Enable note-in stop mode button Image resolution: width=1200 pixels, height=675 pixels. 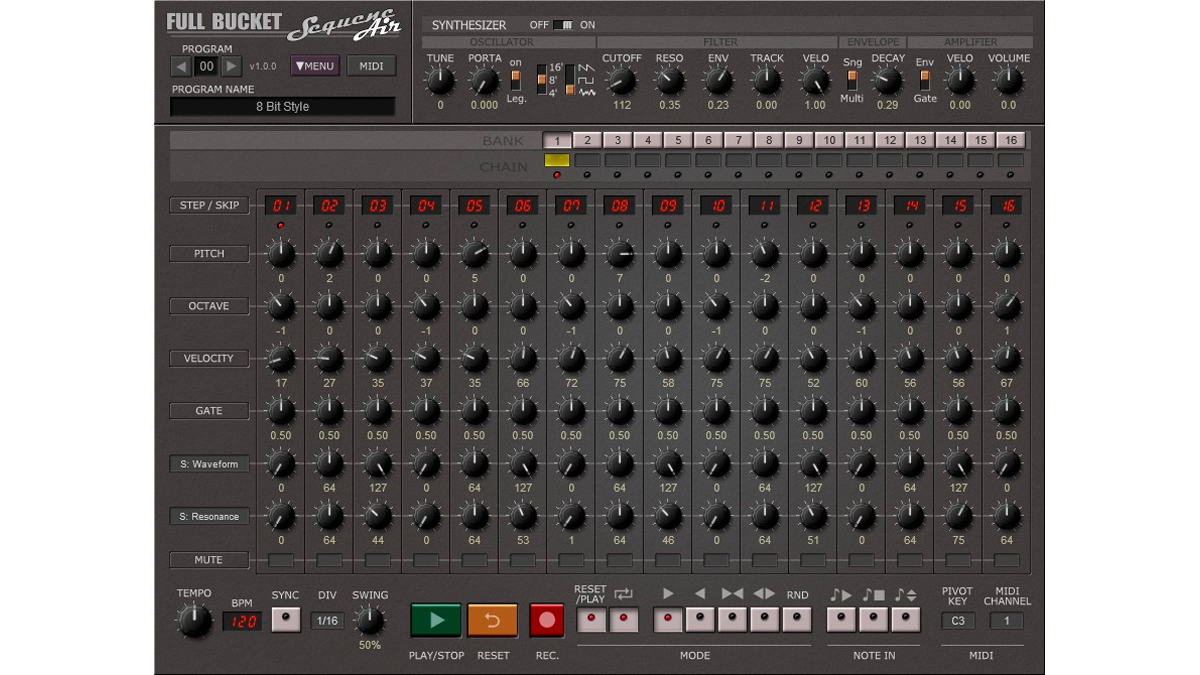pos(873,620)
